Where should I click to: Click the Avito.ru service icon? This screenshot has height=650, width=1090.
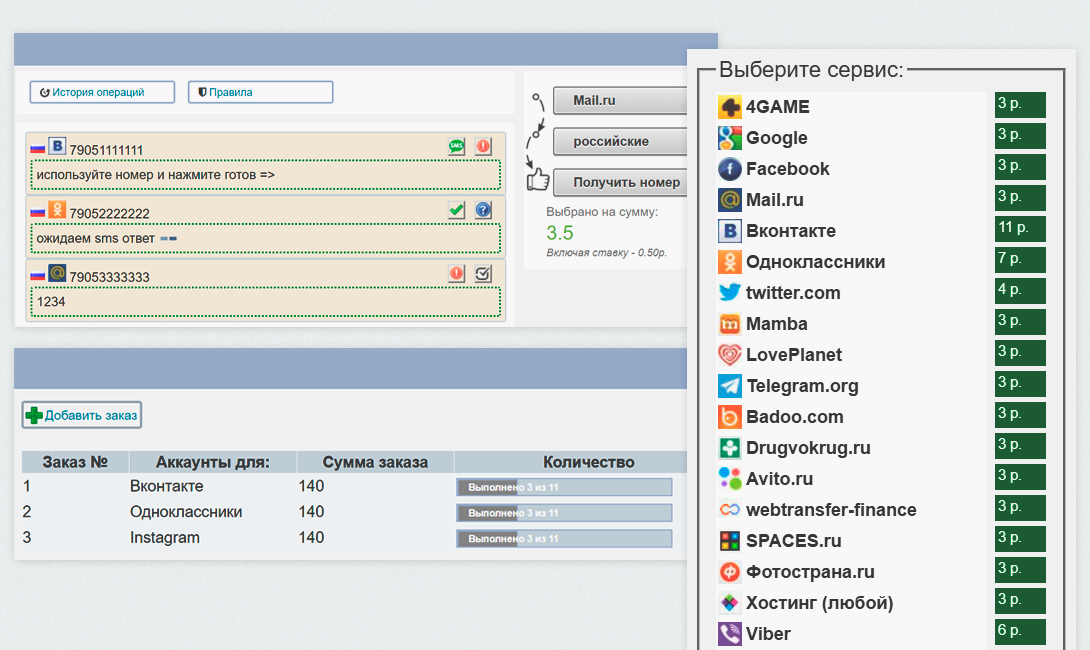tap(729, 479)
